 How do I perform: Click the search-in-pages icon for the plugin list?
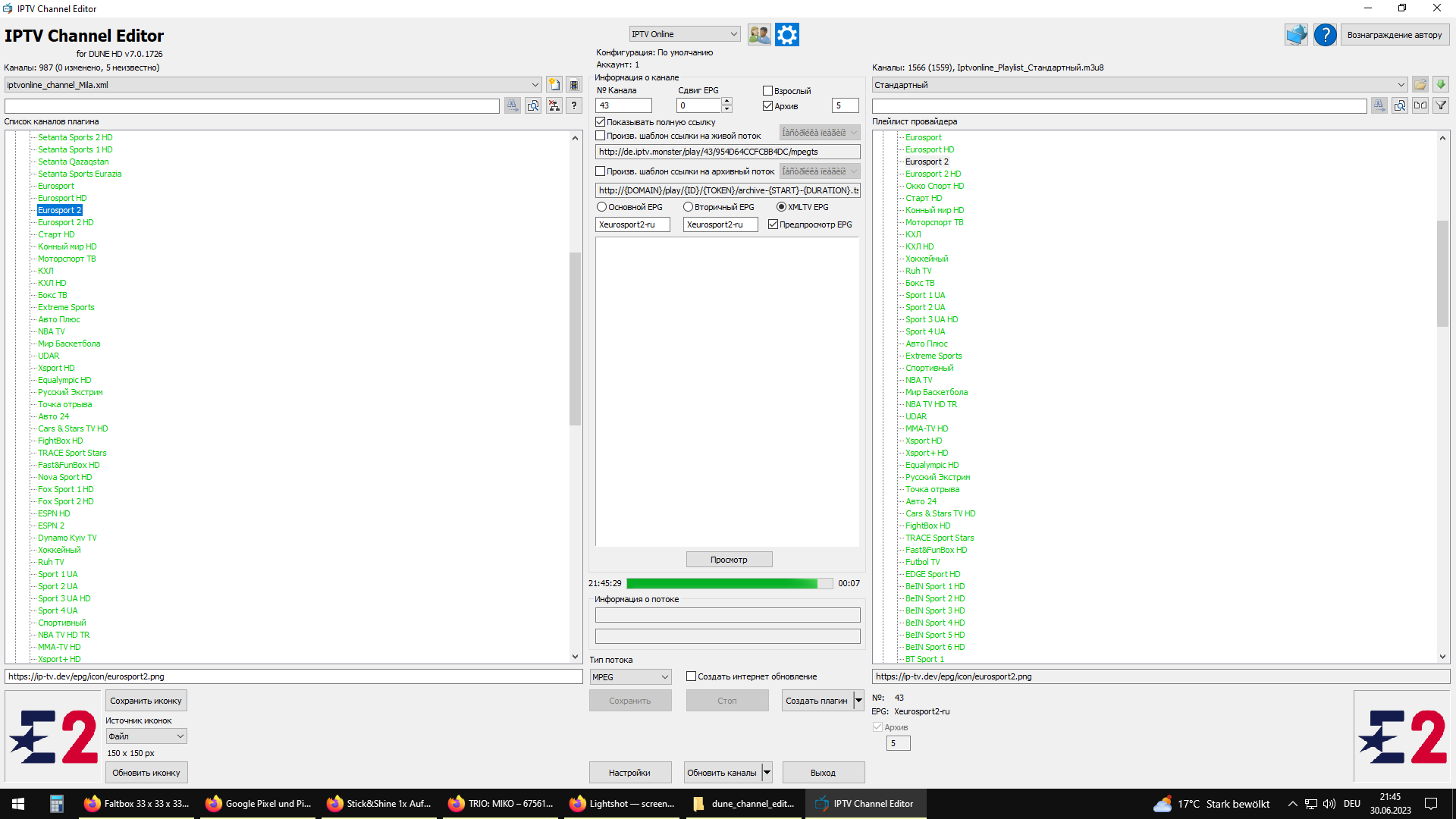pyautogui.click(x=533, y=106)
